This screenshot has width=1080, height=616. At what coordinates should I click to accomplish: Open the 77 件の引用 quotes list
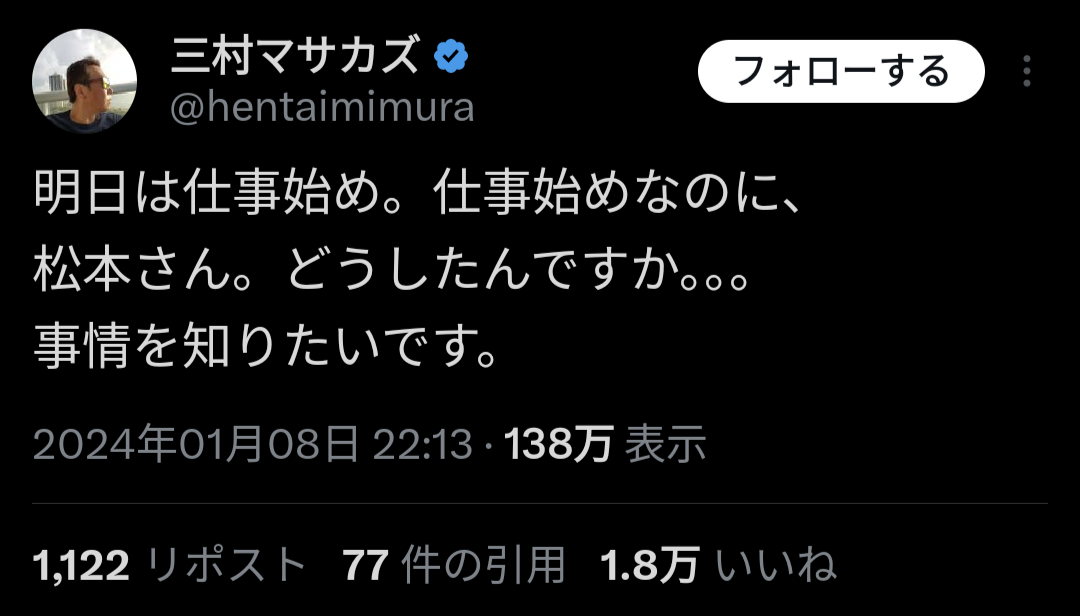[455, 566]
